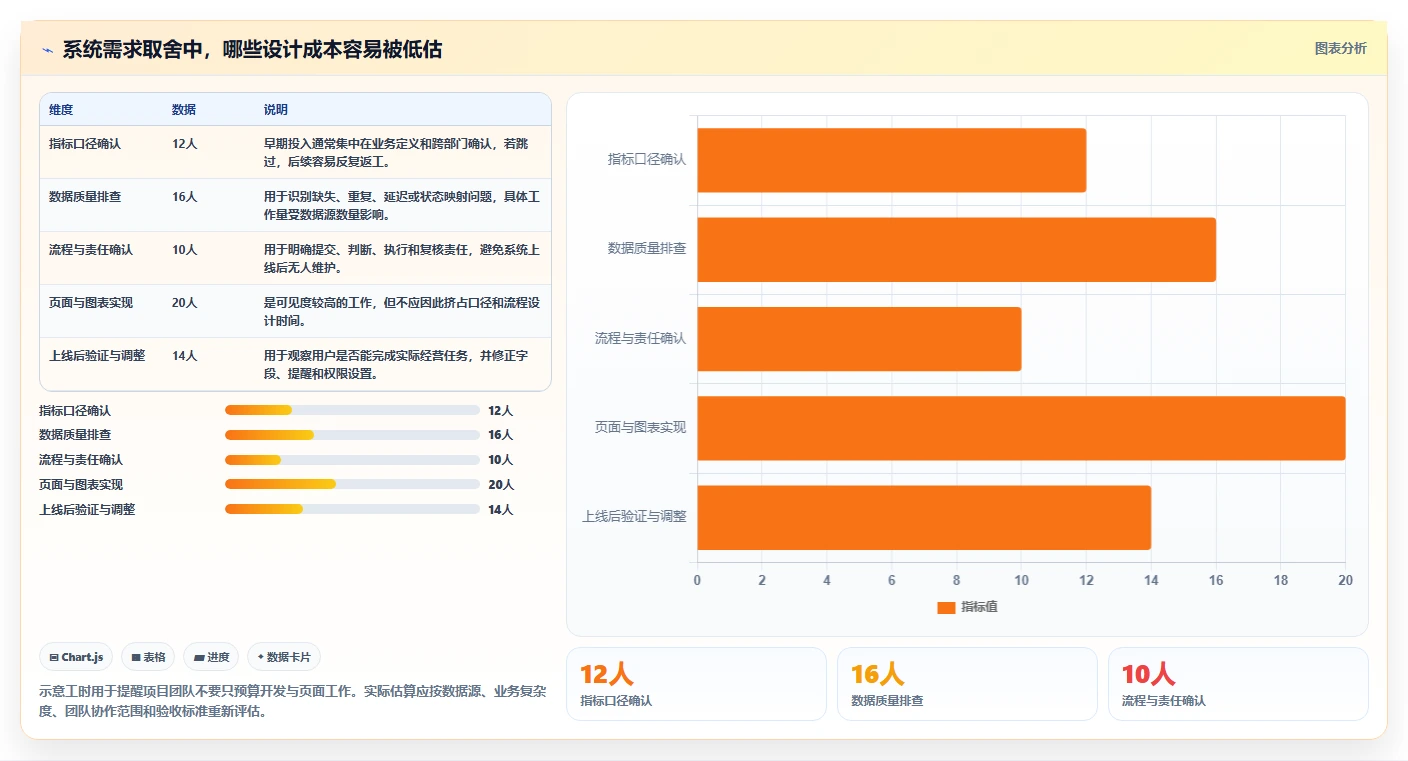Click the page title 系统需求取舍中
1408x761 pixels.
[252, 50]
